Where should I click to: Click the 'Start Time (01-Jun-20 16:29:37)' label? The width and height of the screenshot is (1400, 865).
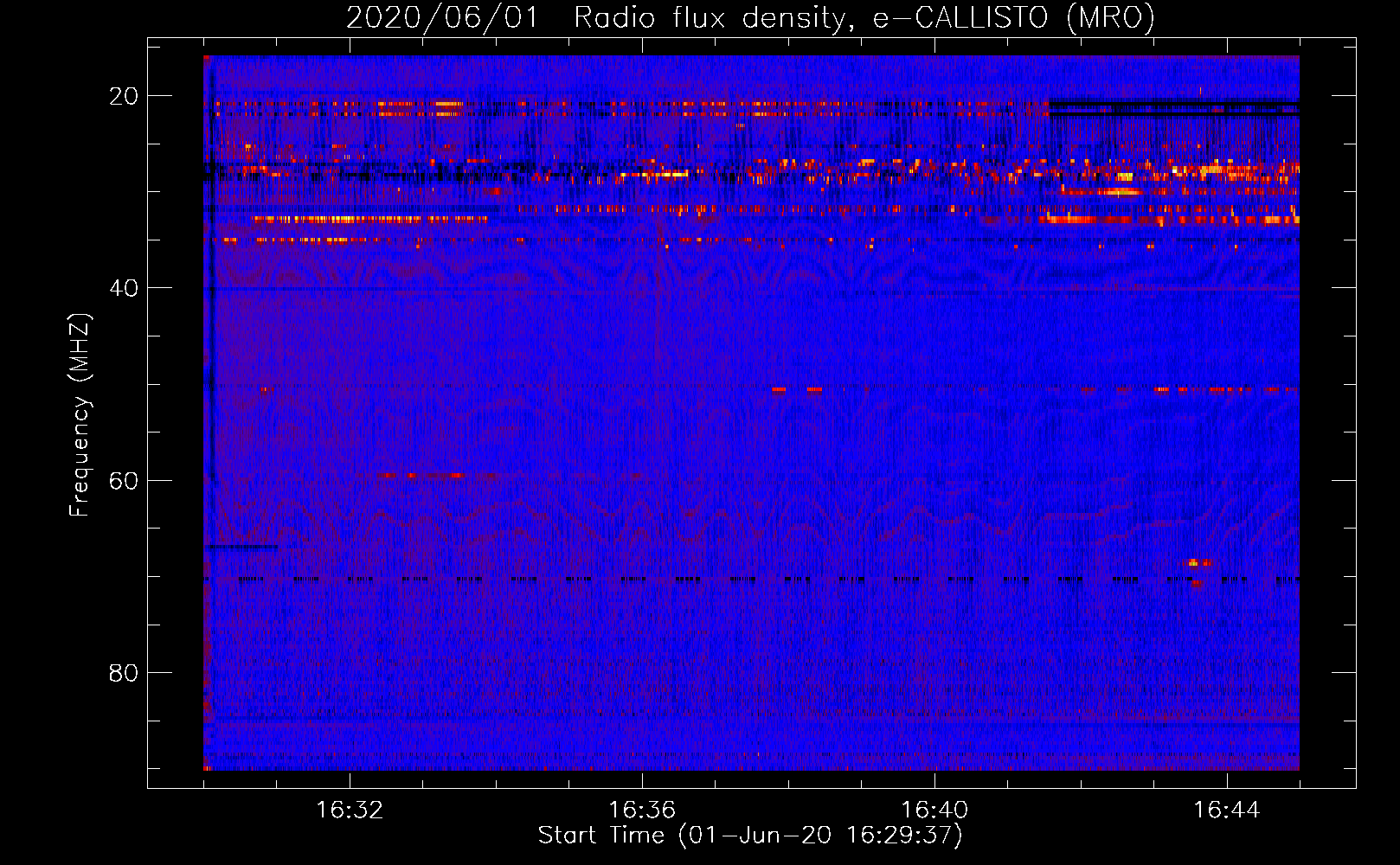[x=750, y=836]
